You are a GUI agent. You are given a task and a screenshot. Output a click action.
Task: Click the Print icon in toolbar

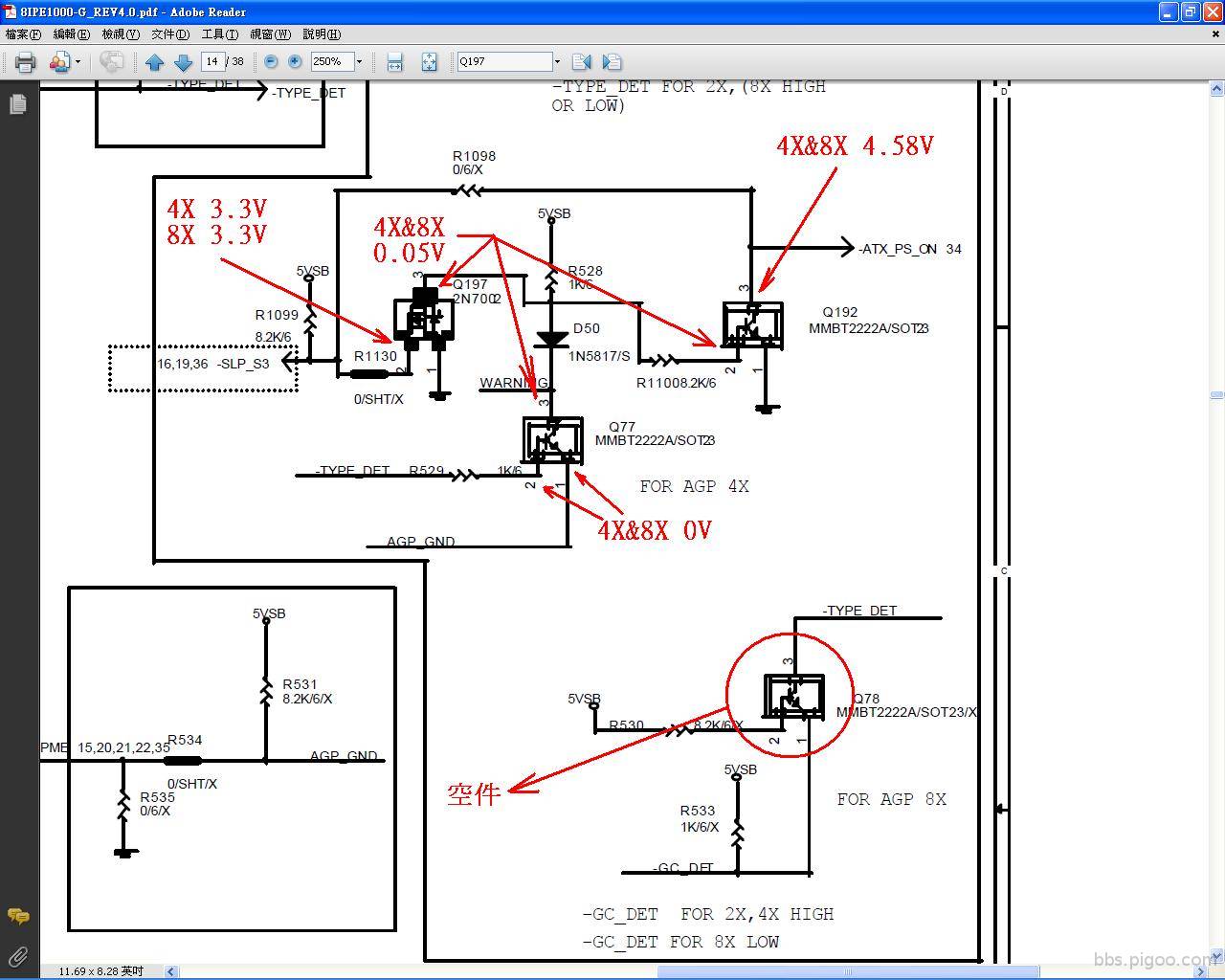point(25,62)
